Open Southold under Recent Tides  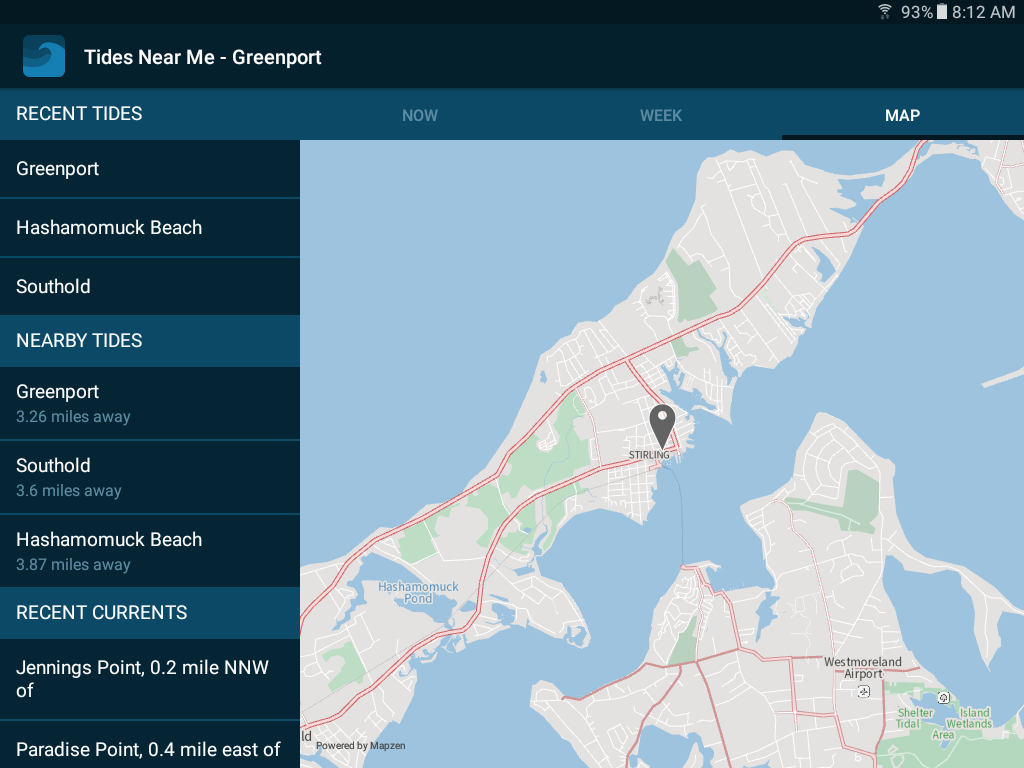150,286
